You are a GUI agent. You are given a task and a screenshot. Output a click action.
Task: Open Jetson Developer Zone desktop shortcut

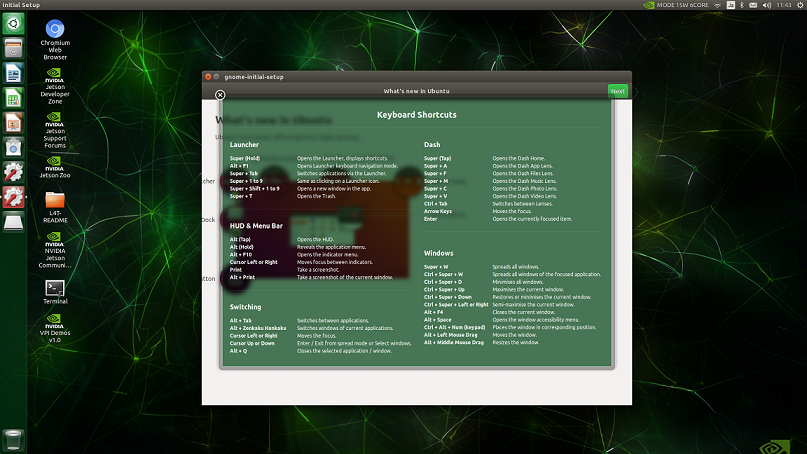click(55, 86)
